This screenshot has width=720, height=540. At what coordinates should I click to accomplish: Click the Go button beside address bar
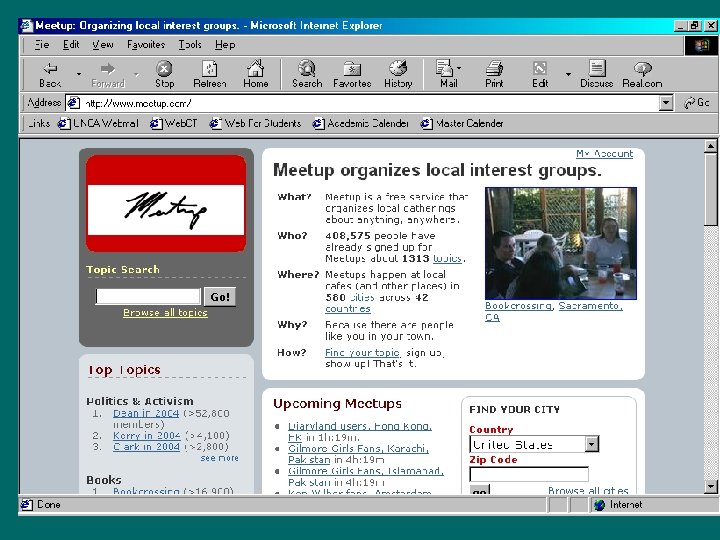pos(697,103)
